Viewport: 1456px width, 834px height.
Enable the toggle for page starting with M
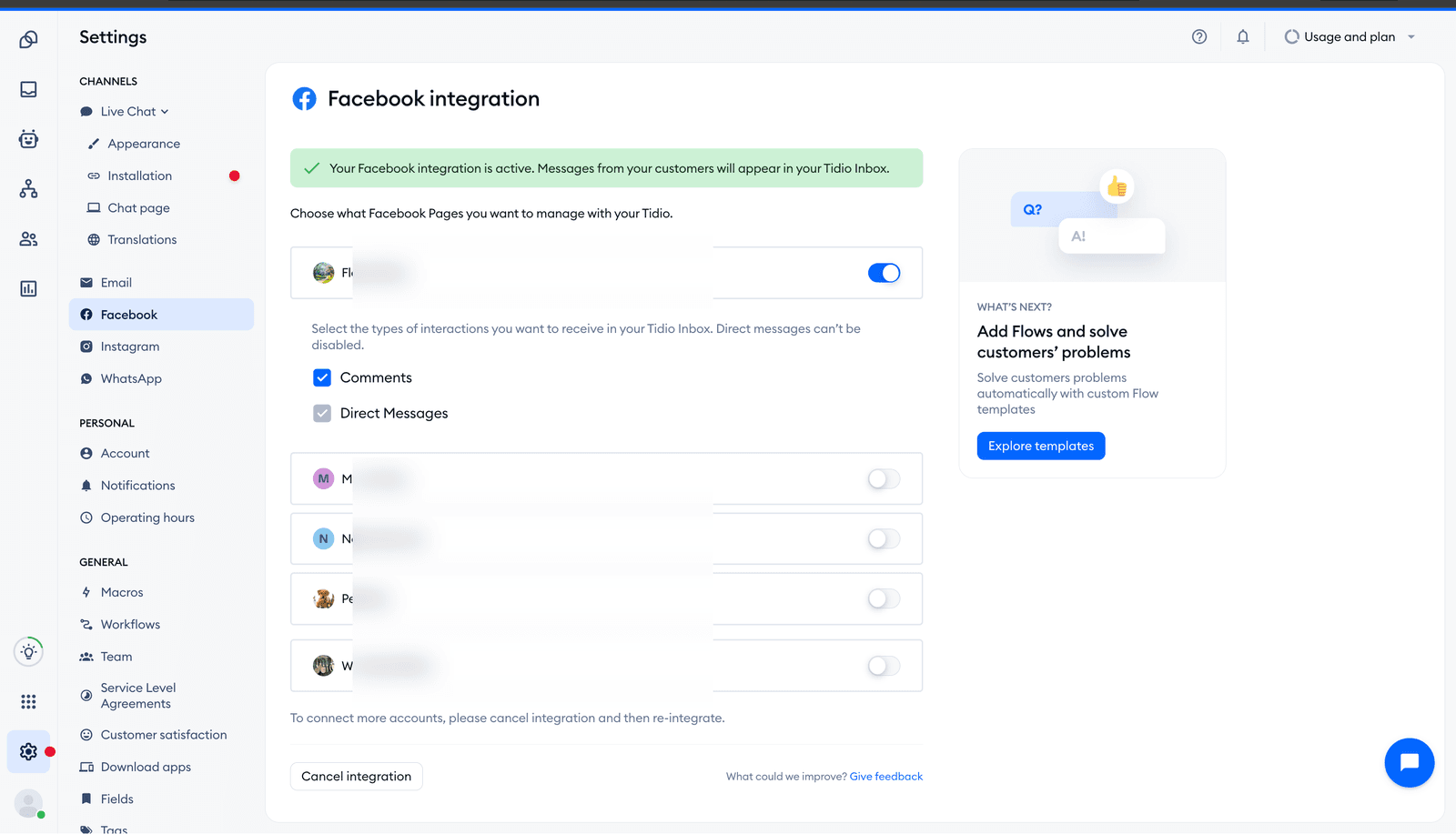click(x=884, y=479)
